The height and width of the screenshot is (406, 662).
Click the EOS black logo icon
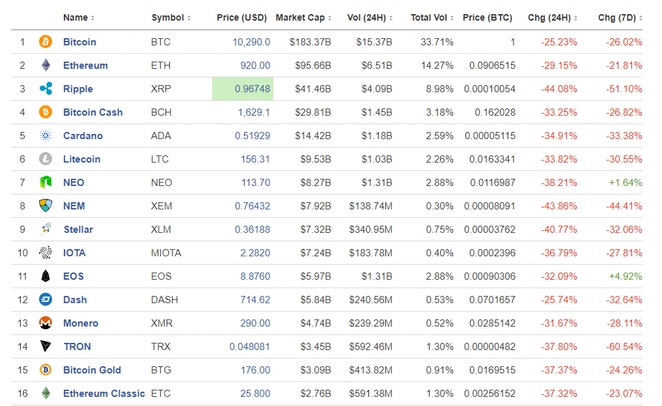pyautogui.click(x=46, y=276)
